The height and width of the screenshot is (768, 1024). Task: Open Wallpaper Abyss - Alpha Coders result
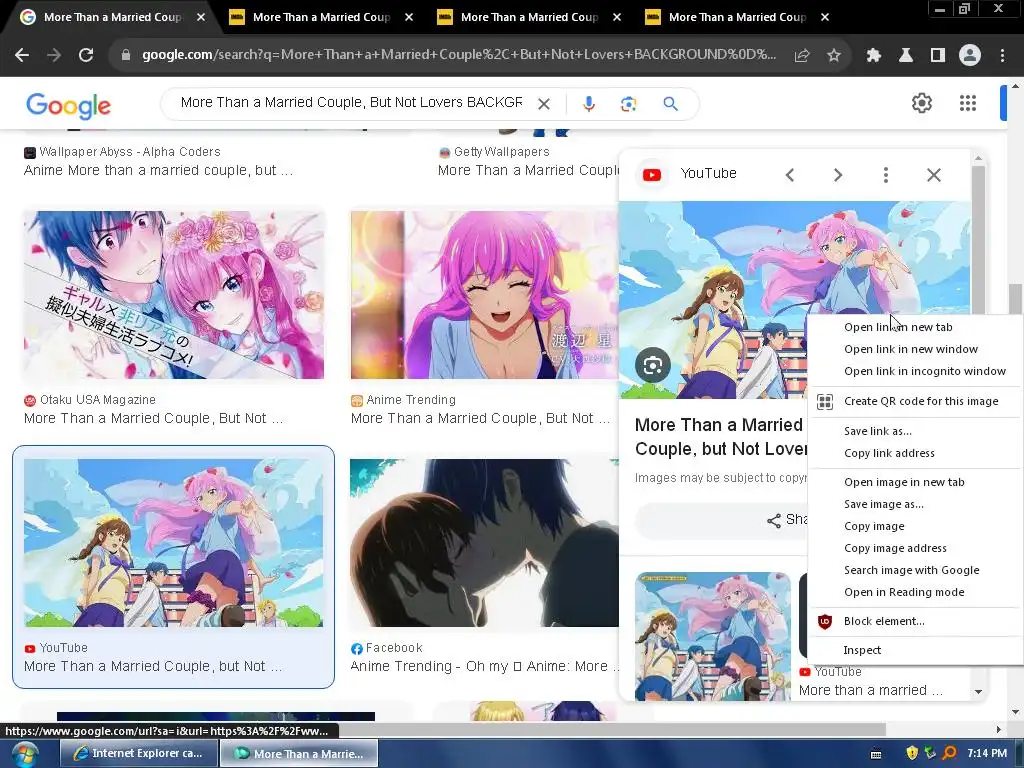(159, 170)
